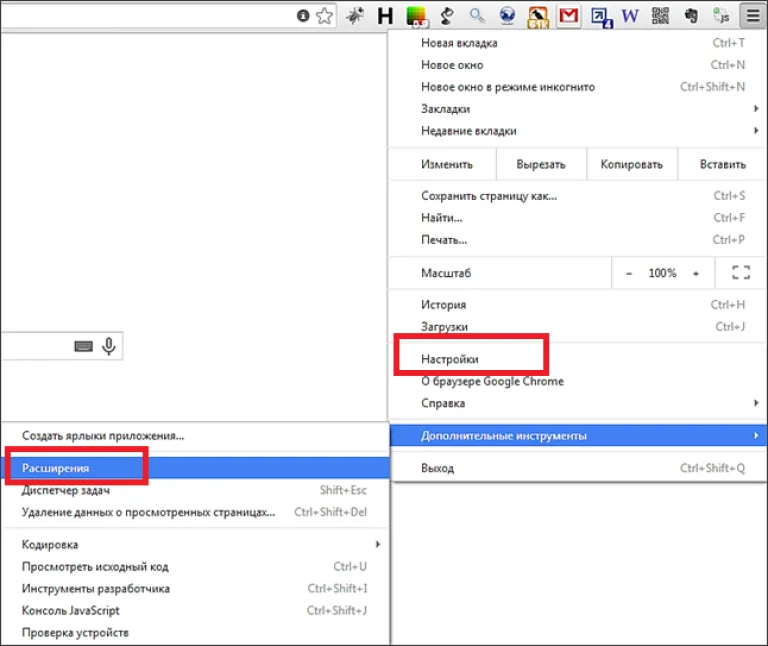Open Инструменты разработчика
The image size is (768, 646).
tap(195, 589)
